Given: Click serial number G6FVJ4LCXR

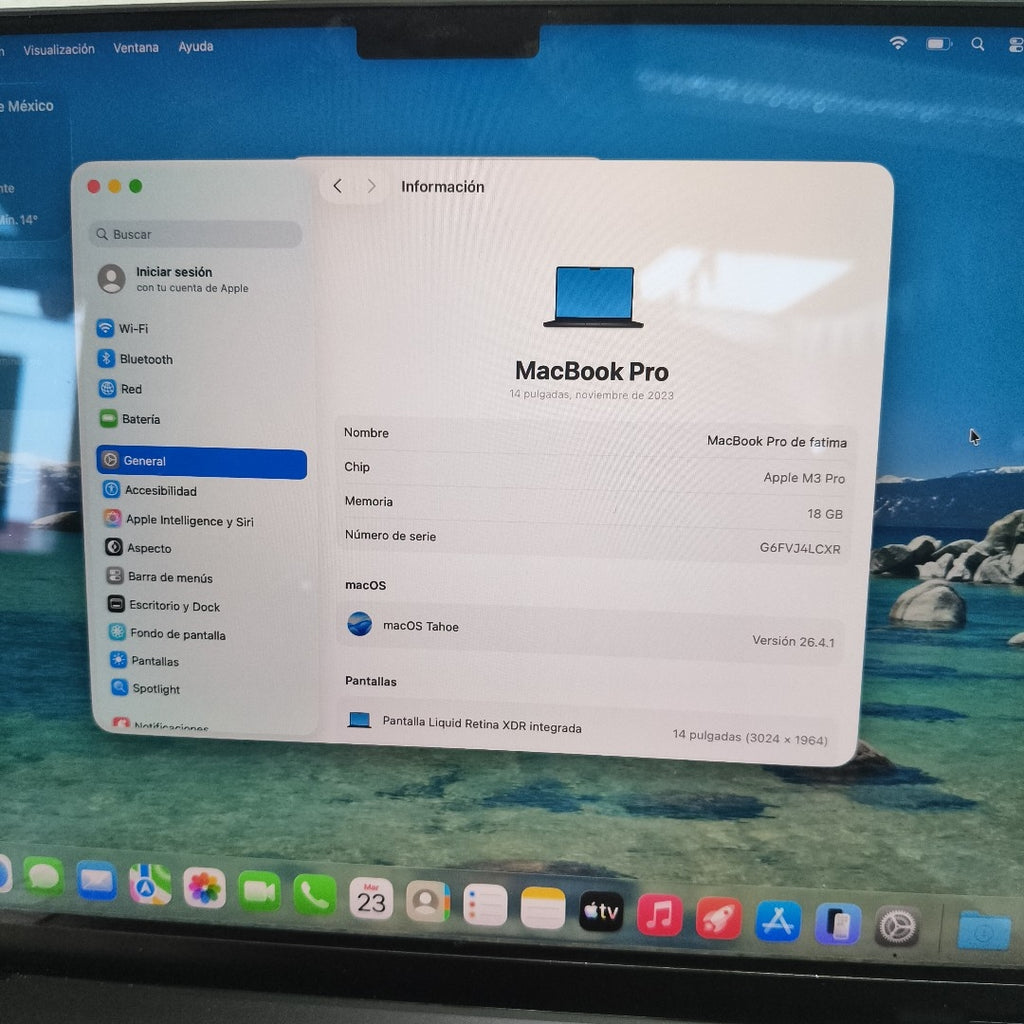Looking at the screenshot, I should (799, 548).
